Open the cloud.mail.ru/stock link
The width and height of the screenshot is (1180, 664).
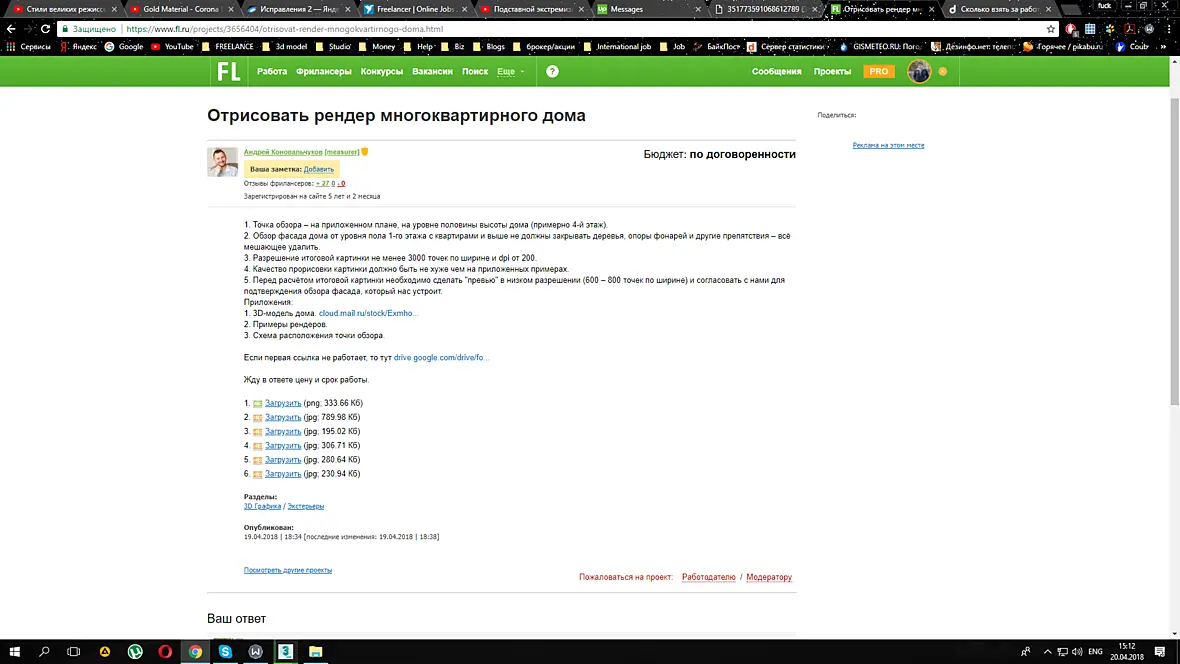point(367,313)
